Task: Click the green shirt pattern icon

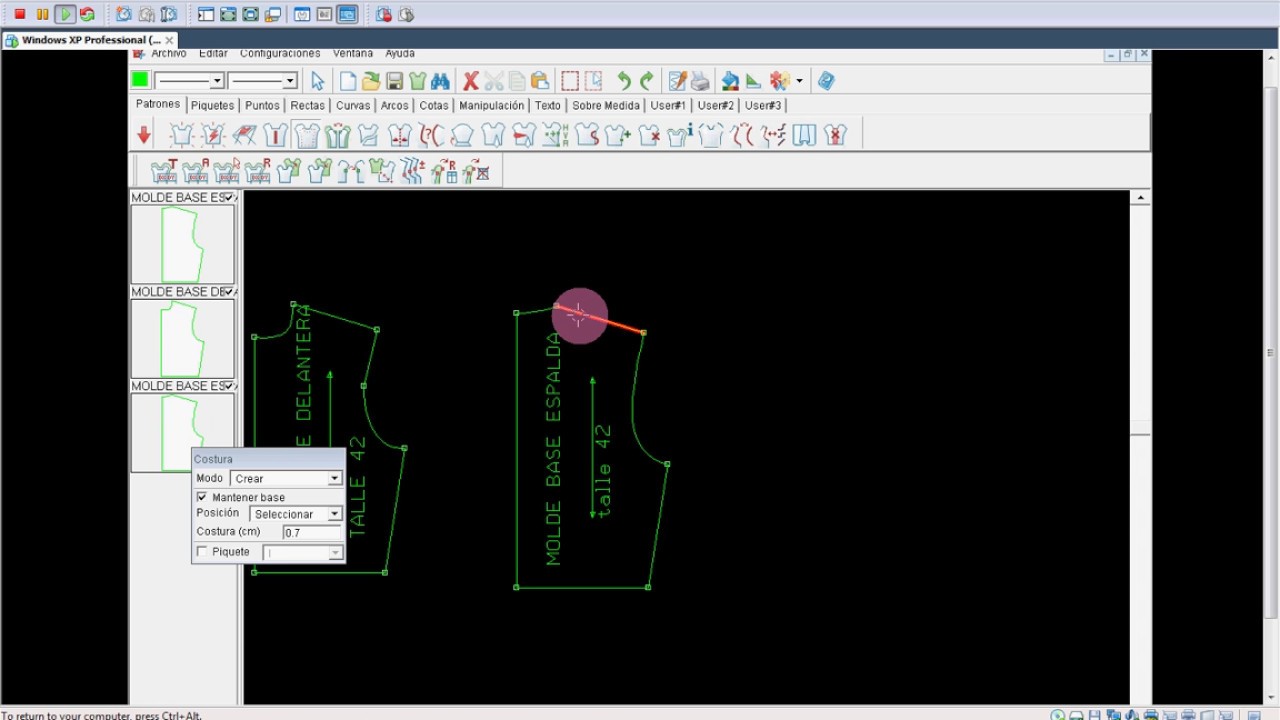Action: pos(417,81)
